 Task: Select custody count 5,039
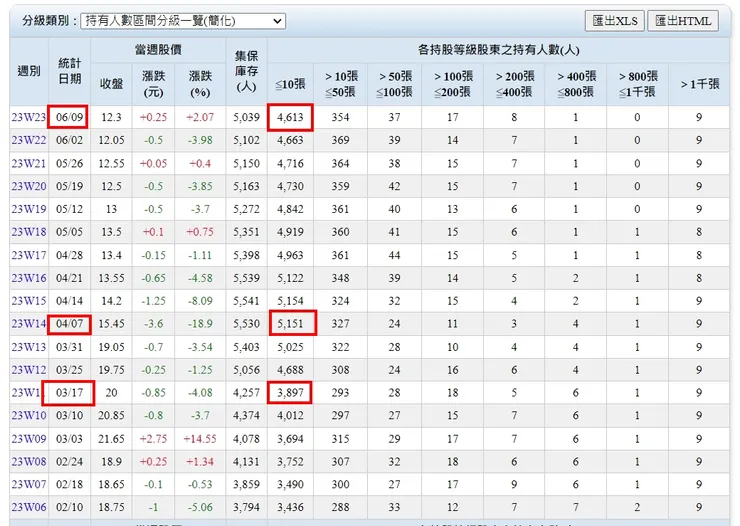tap(246, 117)
